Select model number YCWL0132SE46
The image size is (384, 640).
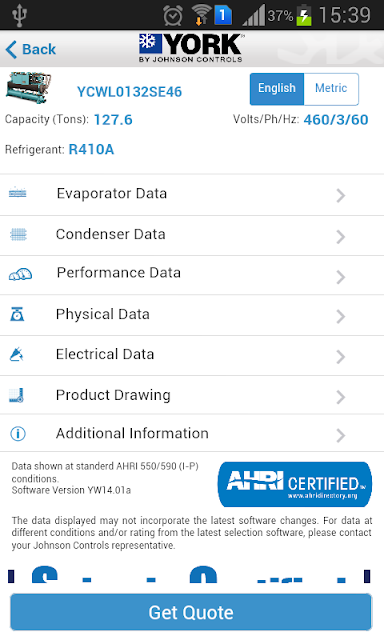pos(129,92)
